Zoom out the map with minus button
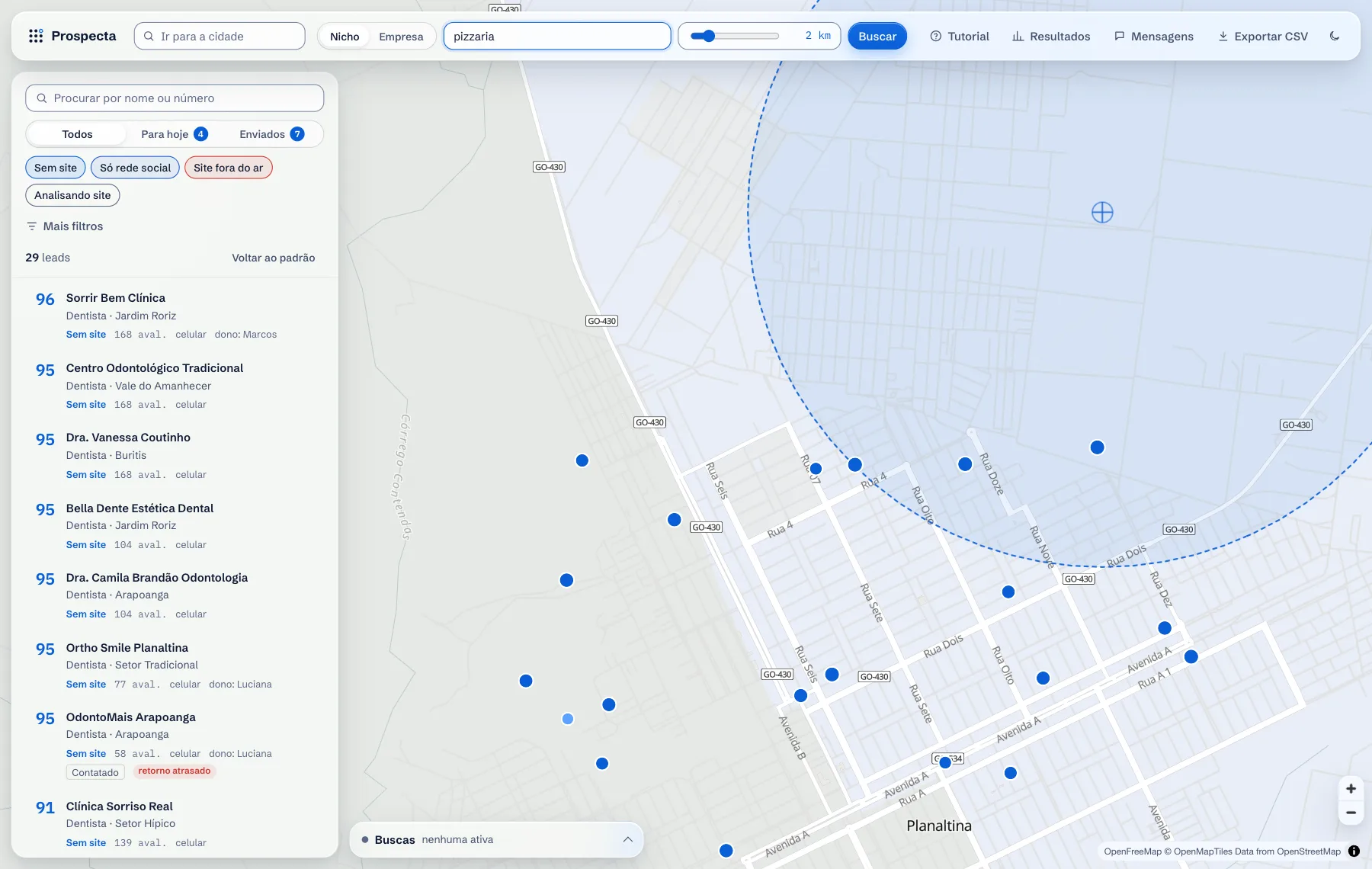The width and height of the screenshot is (1372, 869). pyautogui.click(x=1351, y=813)
